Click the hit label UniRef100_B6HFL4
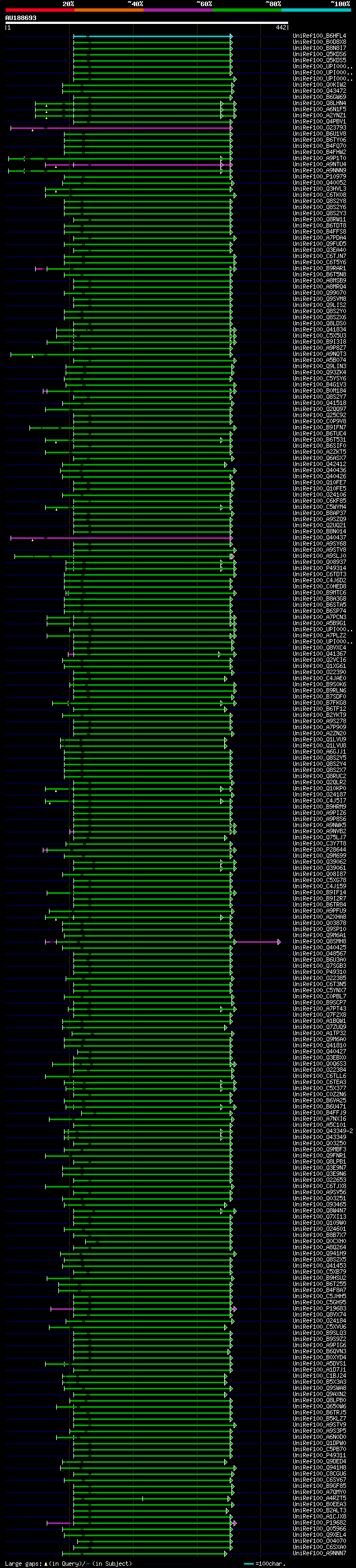The image size is (356, 1568). [319, 36]
